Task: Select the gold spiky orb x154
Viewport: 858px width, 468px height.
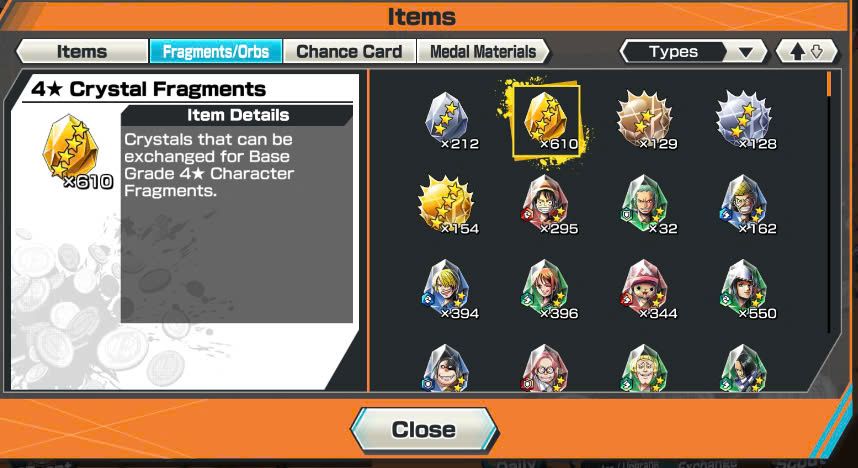Action: click(x=448, y=205)
